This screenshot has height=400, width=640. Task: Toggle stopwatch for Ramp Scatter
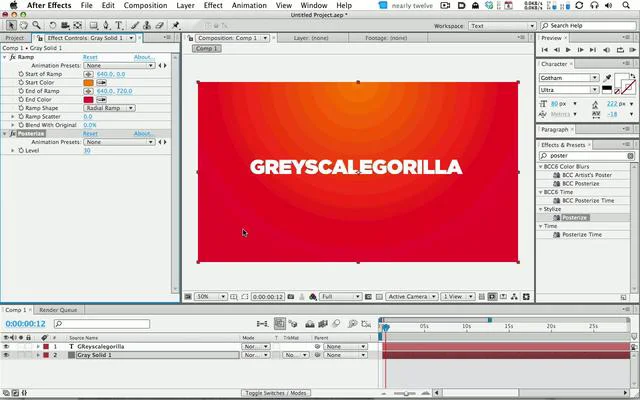tap(21, 117)
